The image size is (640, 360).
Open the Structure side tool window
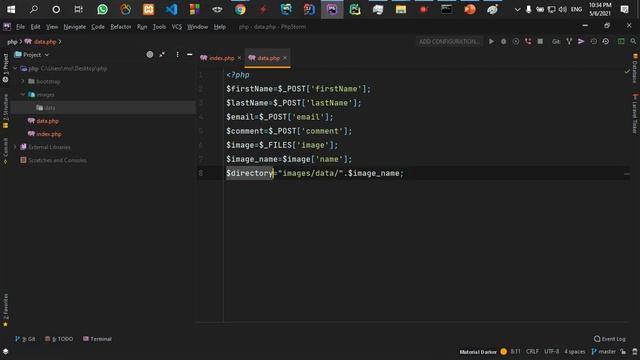pyautogui.click(x=5, y=111)
